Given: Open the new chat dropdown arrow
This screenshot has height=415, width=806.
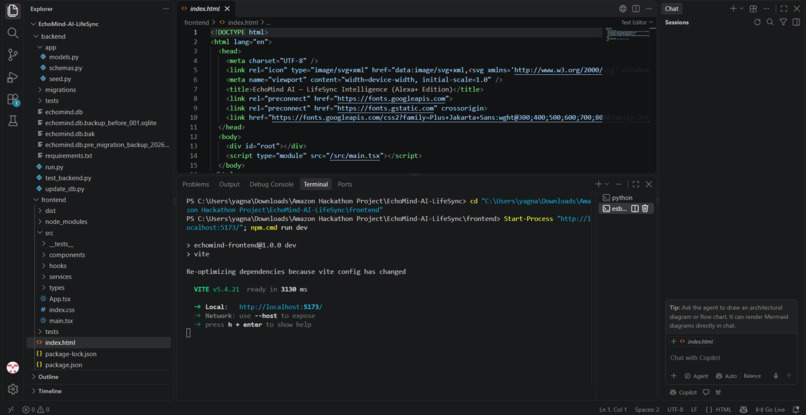Looking at the screenshot, I should click(741, 9).
